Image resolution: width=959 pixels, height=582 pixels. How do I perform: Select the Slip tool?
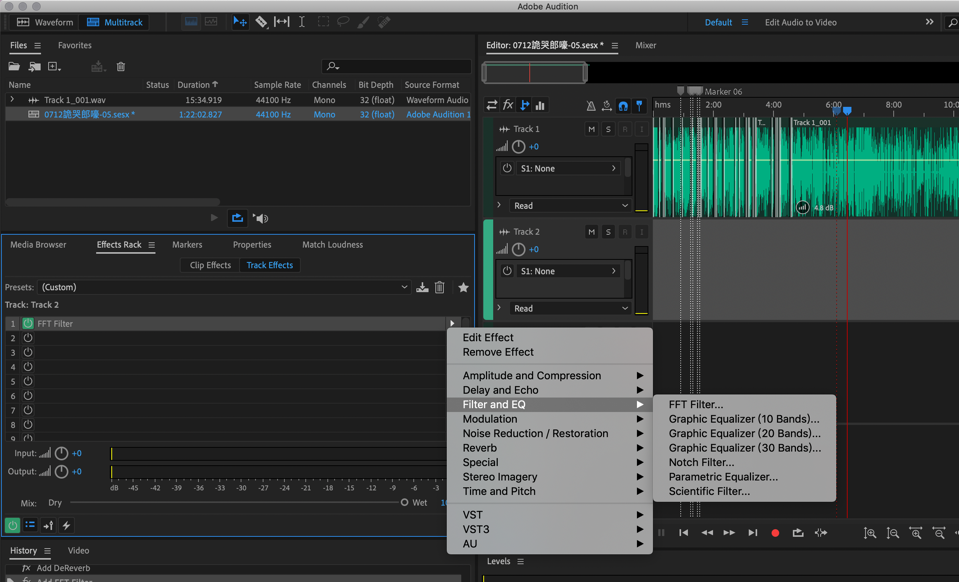coord(281,22)
